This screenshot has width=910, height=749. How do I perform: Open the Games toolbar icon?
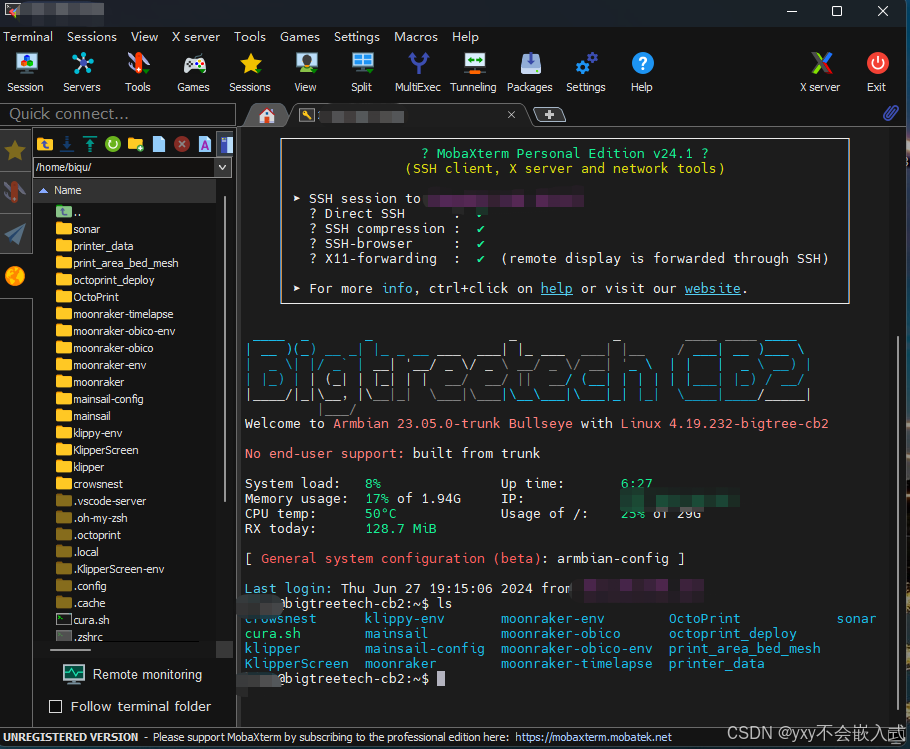tap(194, 73)
